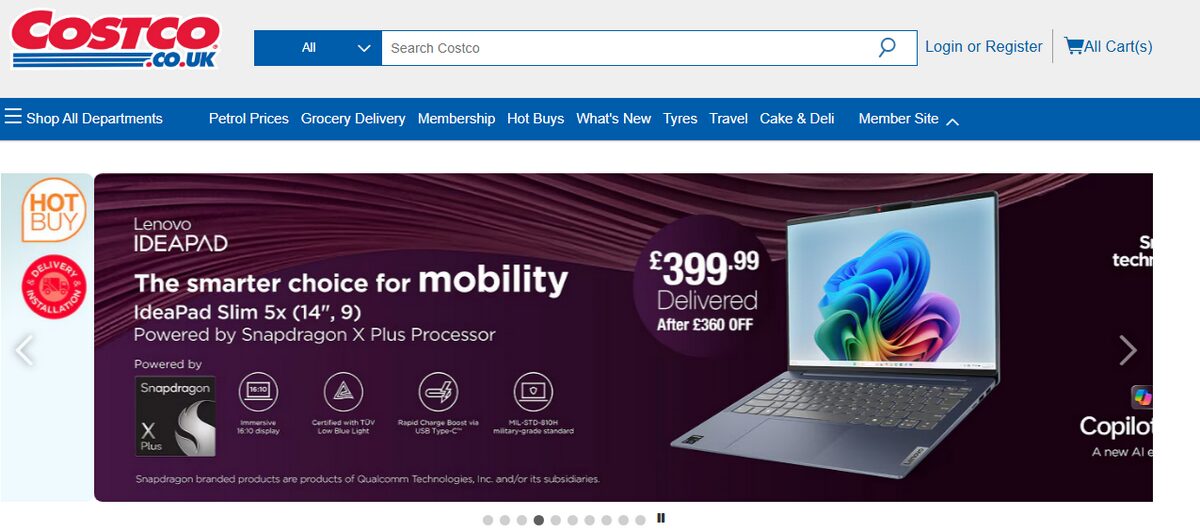
Task: Click the Costco.co.uk logo
Action: pyautogui.click(x=115, y=39)
